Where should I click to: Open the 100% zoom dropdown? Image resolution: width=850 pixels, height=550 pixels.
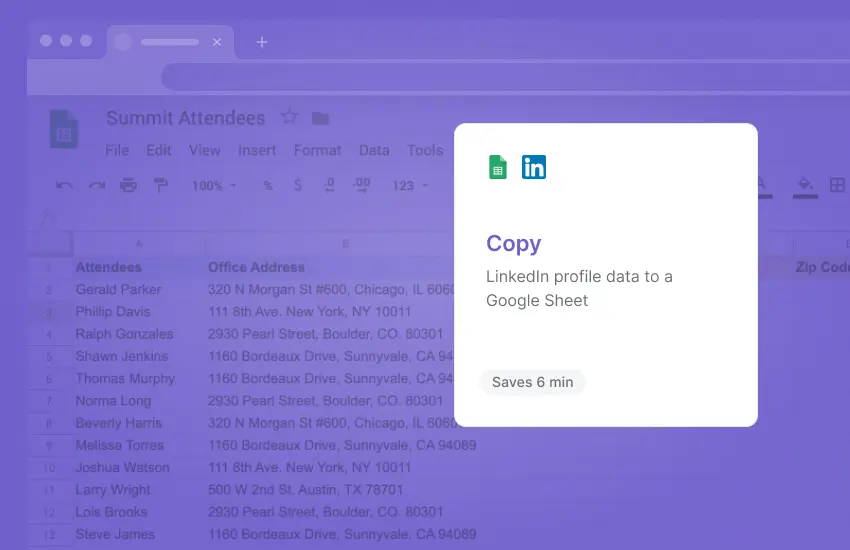tap(214, 186)
